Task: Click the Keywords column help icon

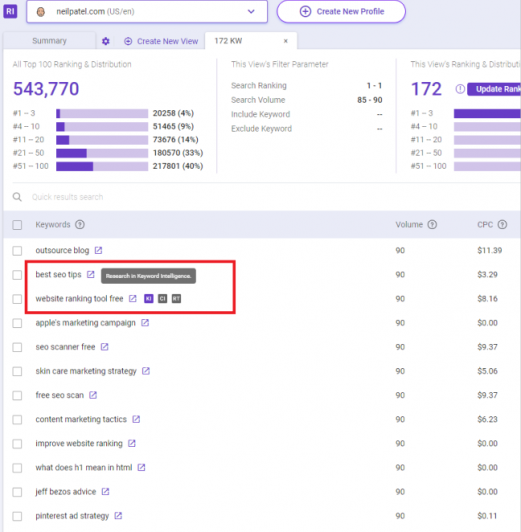Action: 80,225
